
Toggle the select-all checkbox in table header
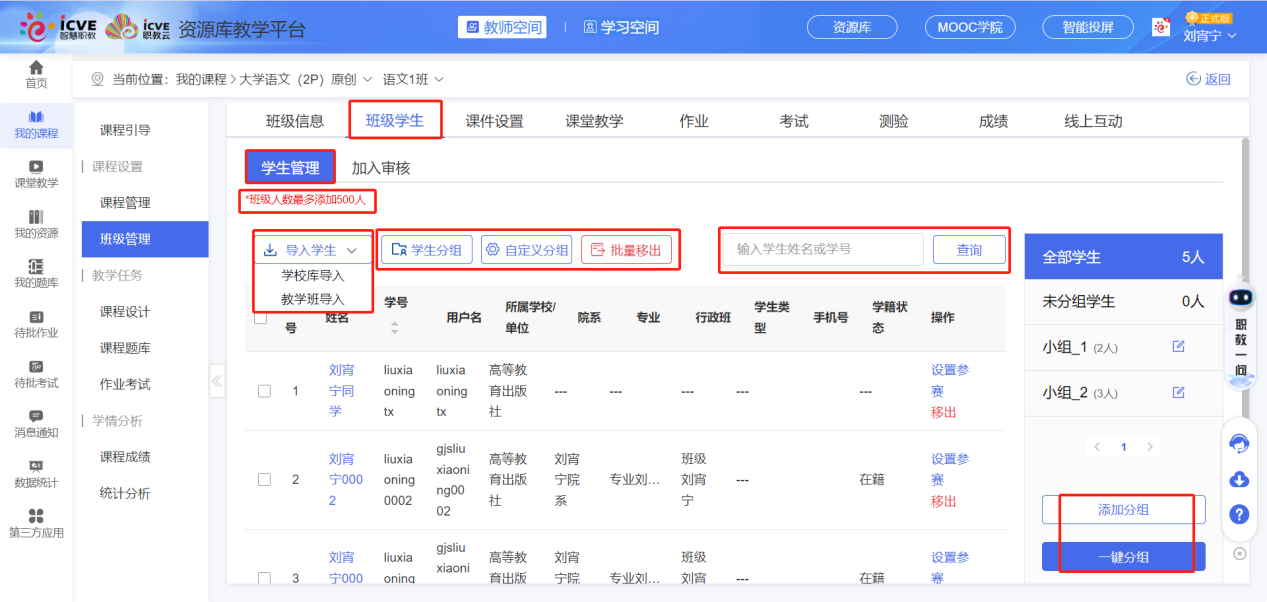click(260, 318)
